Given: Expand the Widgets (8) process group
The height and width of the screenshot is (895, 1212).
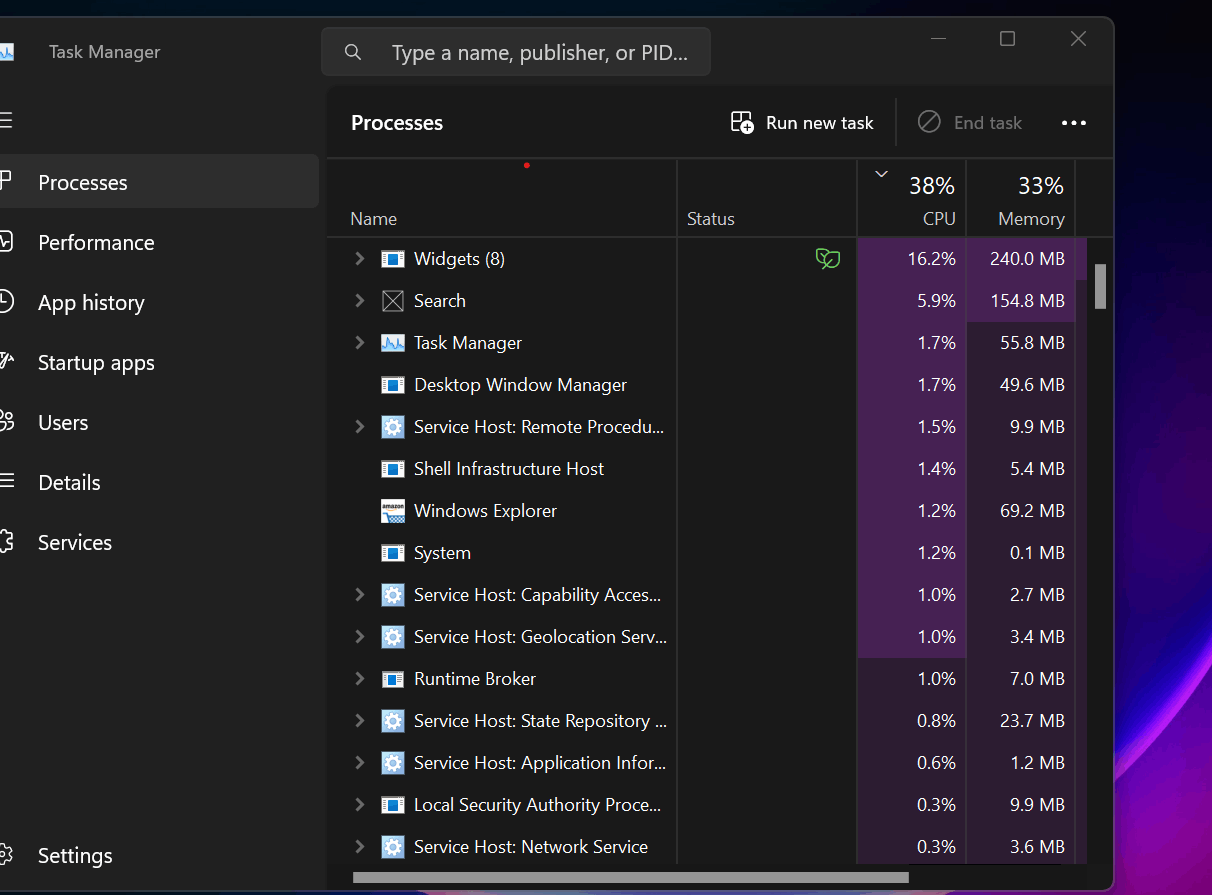Looking at the screenshot, I should pyautogui.click(x=360, y=259).
